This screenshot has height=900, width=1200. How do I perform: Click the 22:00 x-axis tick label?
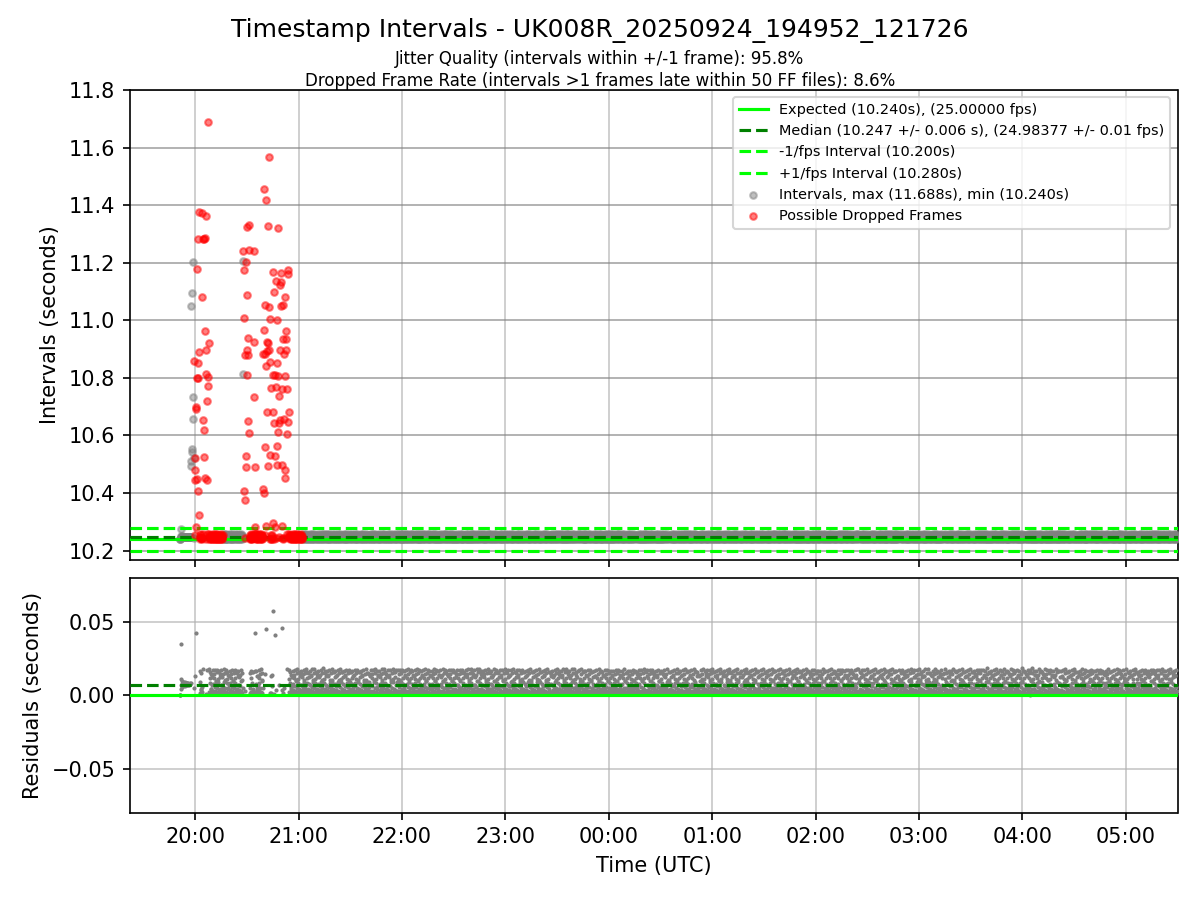[401, 835]
